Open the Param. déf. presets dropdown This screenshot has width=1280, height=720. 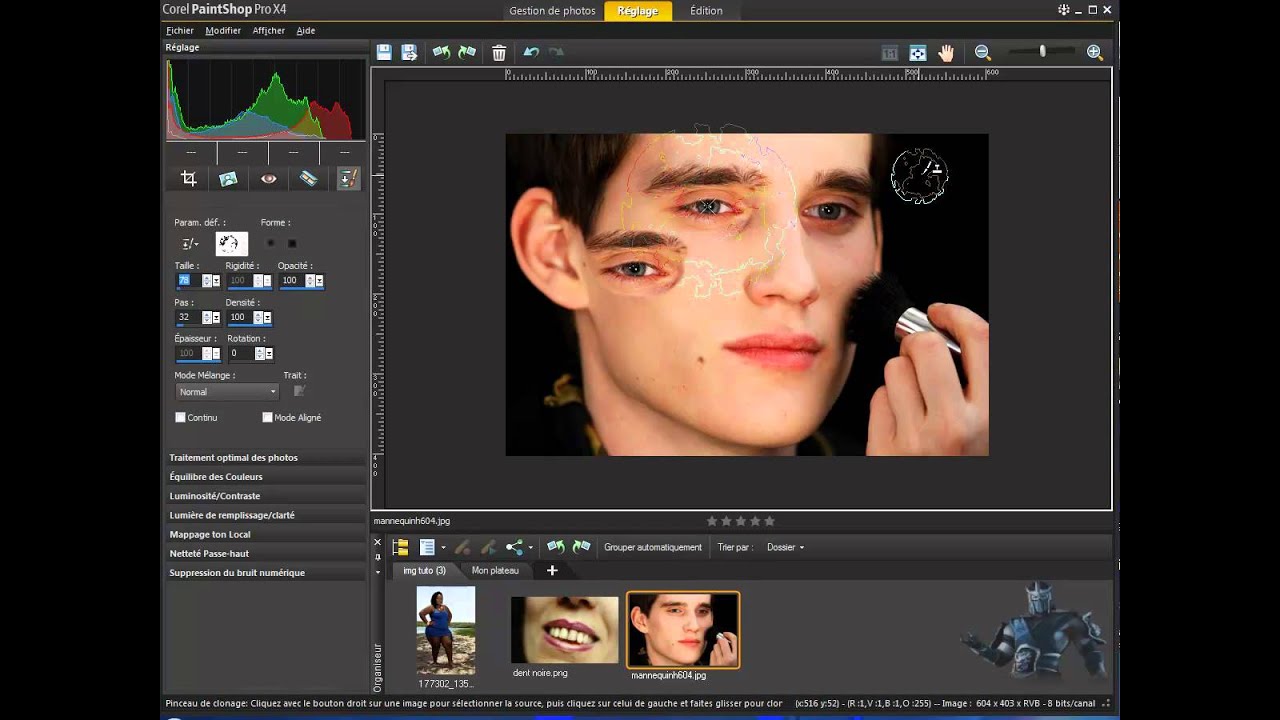(189, 243)
